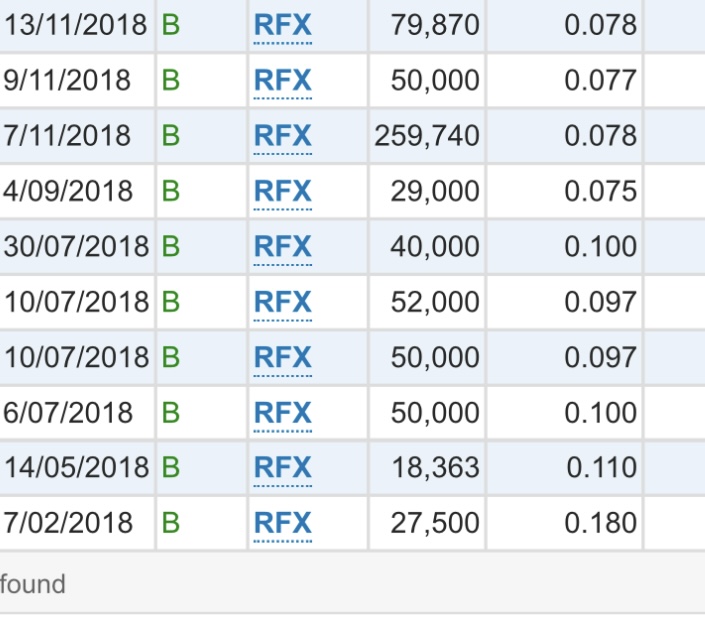
Task: Click green B in 14/05/2018 row
Action: click(171, 468)
